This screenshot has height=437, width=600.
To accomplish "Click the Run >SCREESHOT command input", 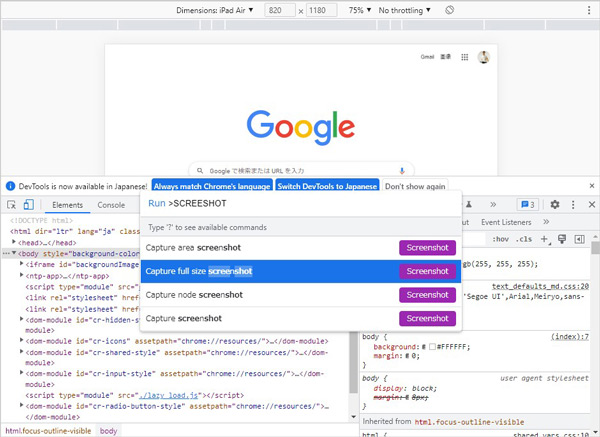I will click(x=301, y=204).
